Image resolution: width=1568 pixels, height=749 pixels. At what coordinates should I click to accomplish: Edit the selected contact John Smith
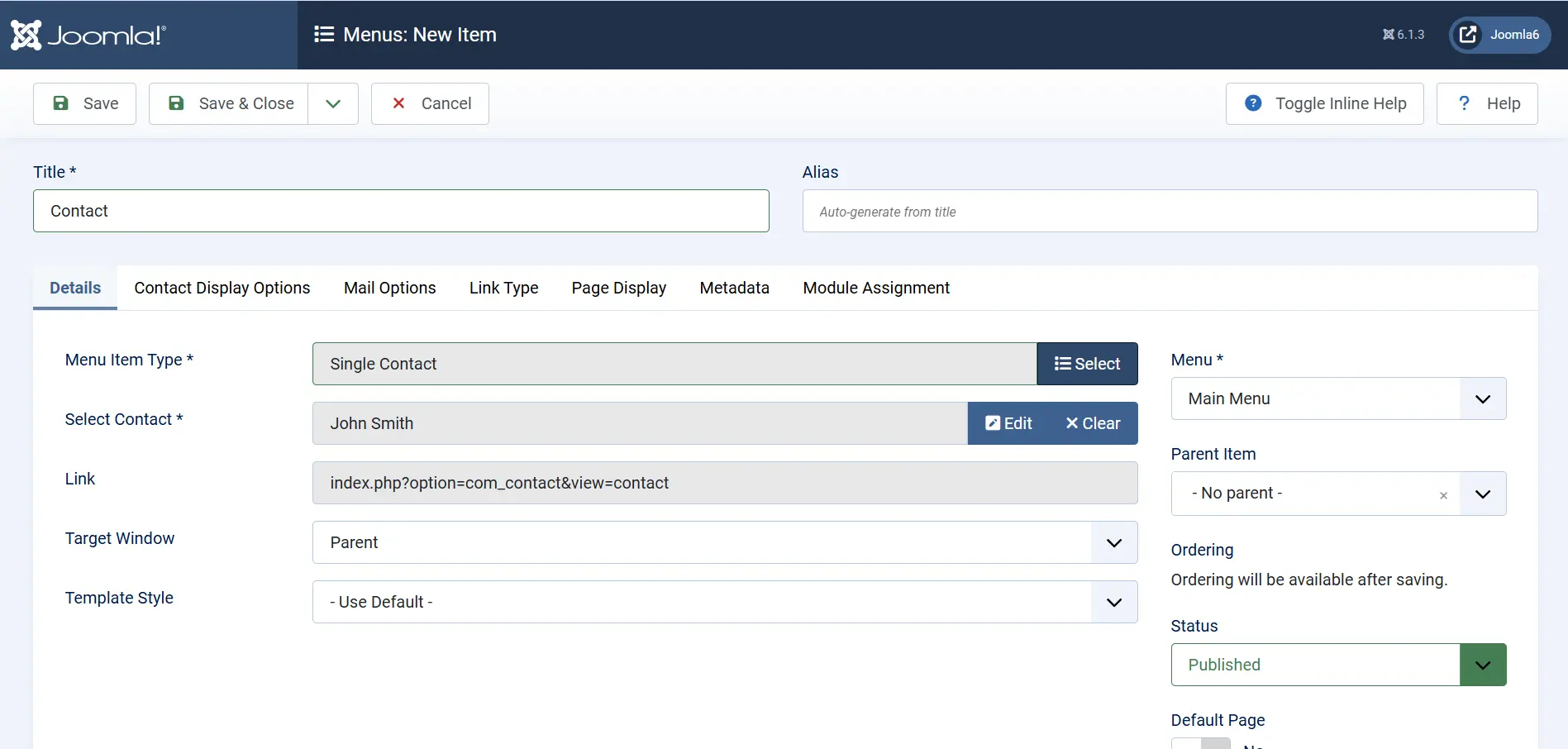pos(1008,423)
